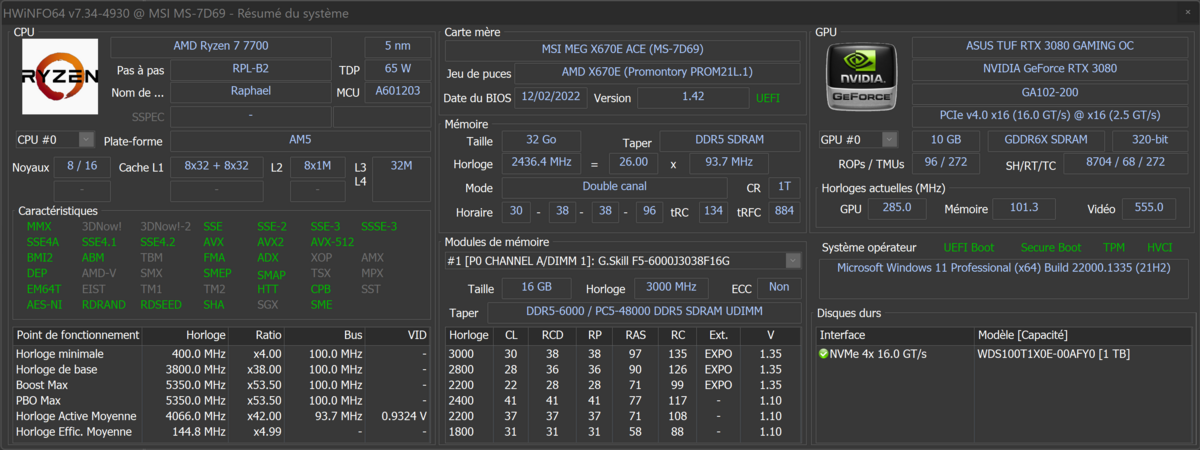Click the 1800 timing row in table
The height and width of the screenshot is (450, 1200).
click(x=622, y=431)
